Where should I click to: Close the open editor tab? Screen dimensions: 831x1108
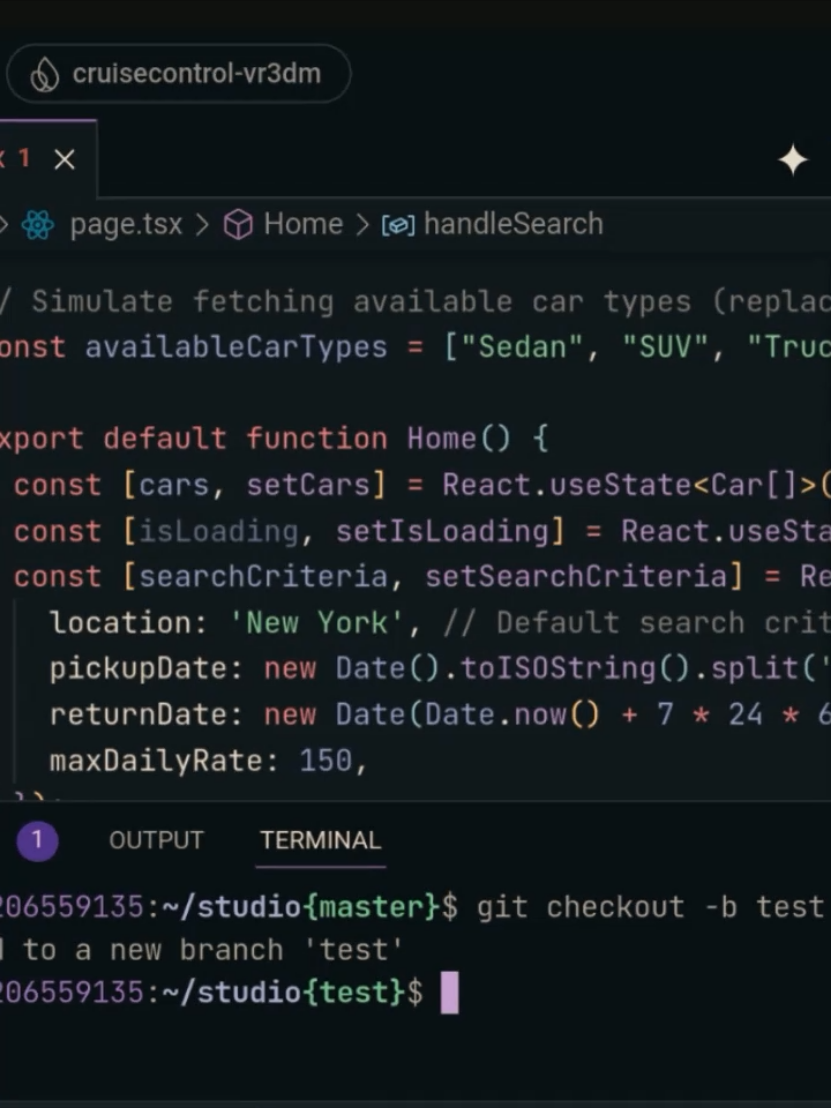(64, 160)
